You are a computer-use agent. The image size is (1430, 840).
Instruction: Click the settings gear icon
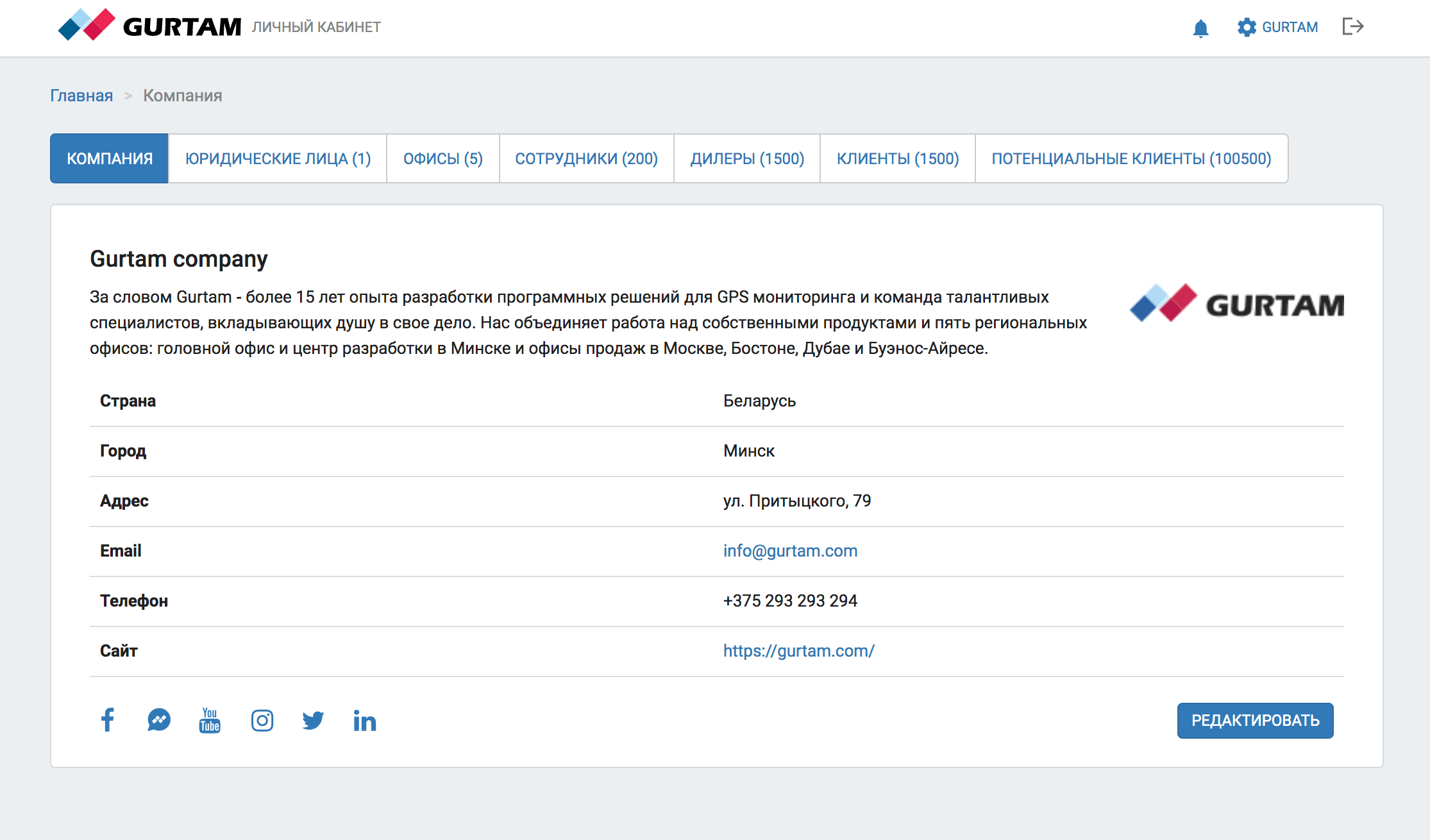pos(1247,28)
